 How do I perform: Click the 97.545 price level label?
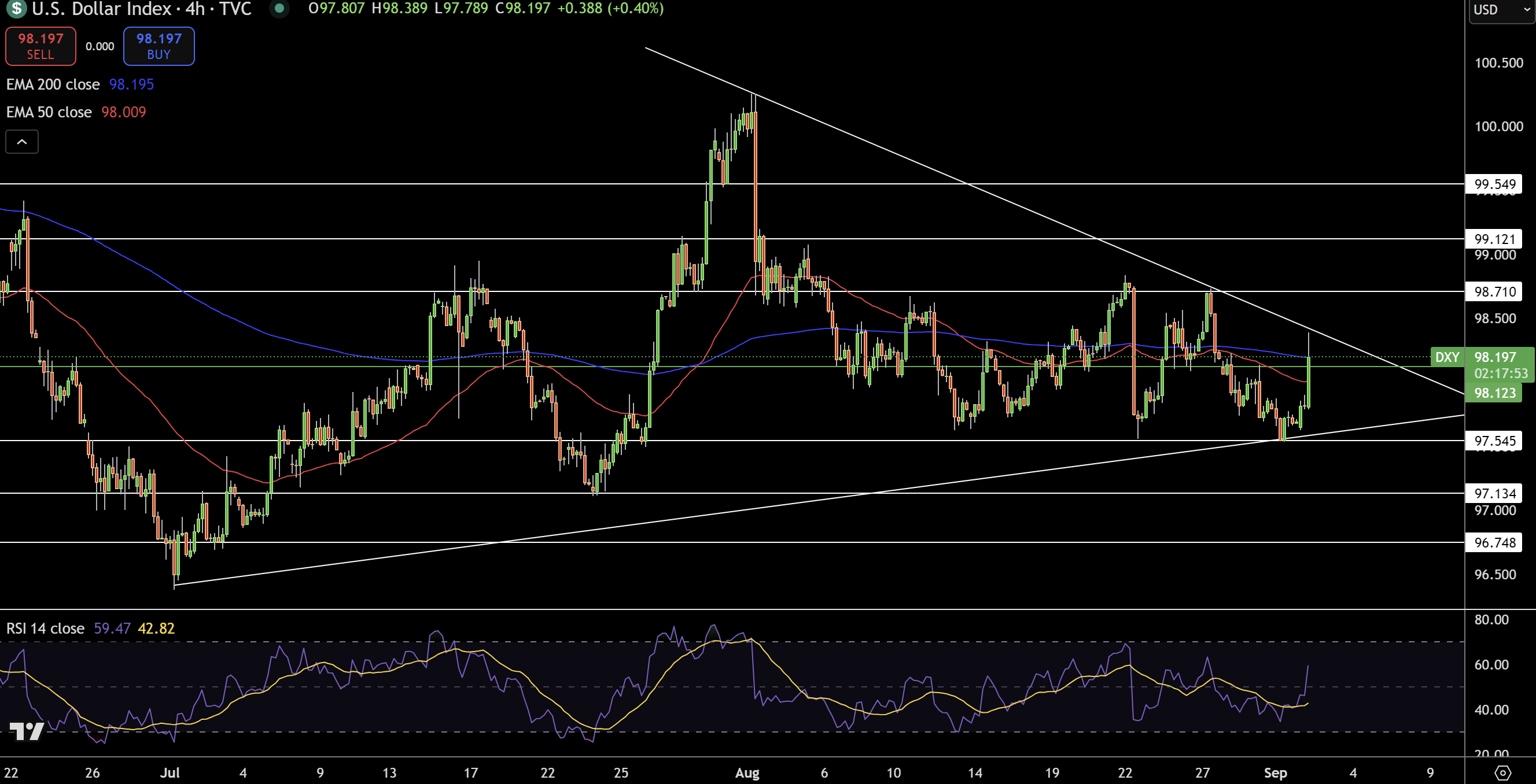pyautogui.click(x=1494, y=441)
